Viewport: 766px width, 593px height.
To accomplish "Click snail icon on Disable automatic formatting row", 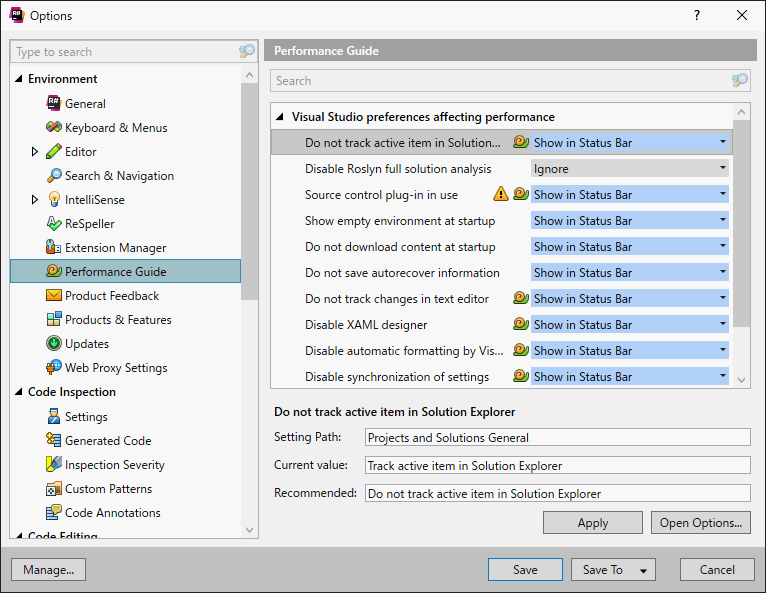I will (521, 350).
